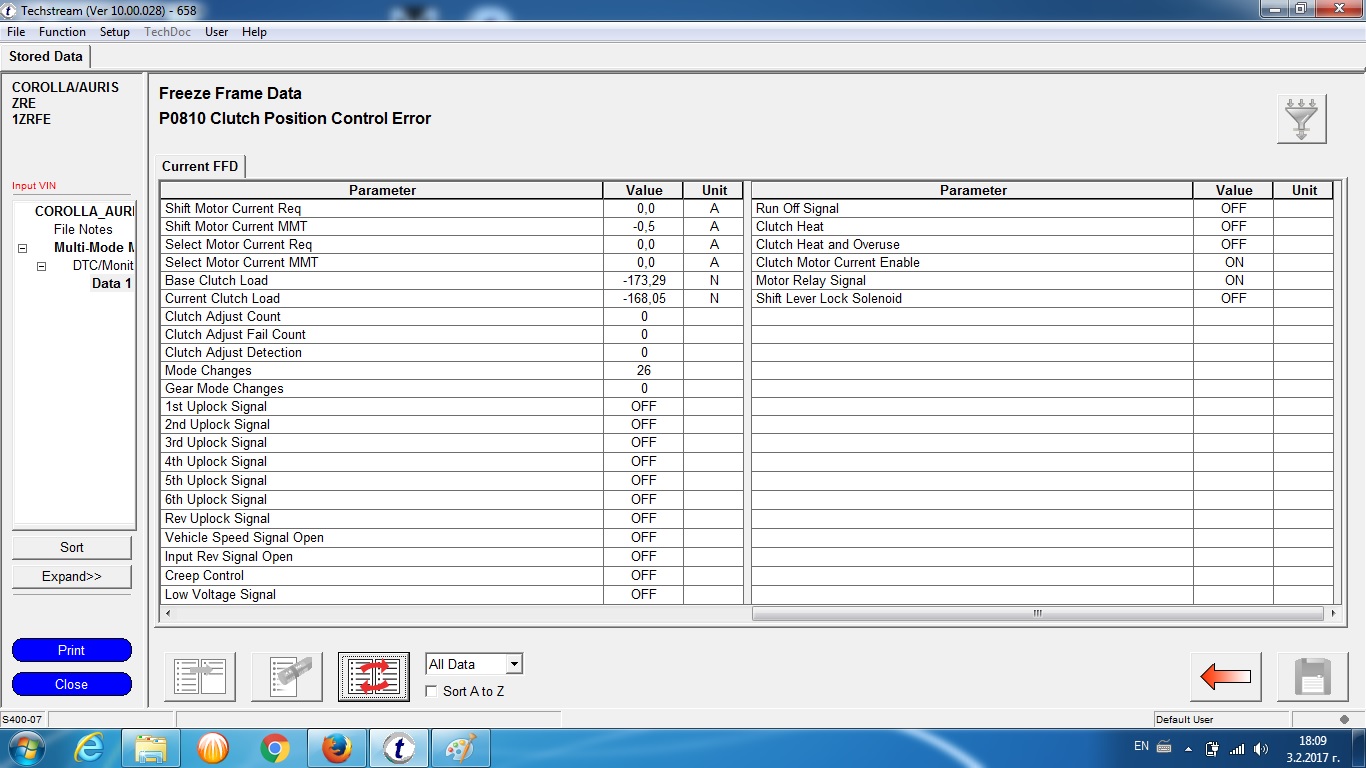This screenshot has height=768, width=1366.
Task: Click the red back arrow button
Action: (1225, 677)
